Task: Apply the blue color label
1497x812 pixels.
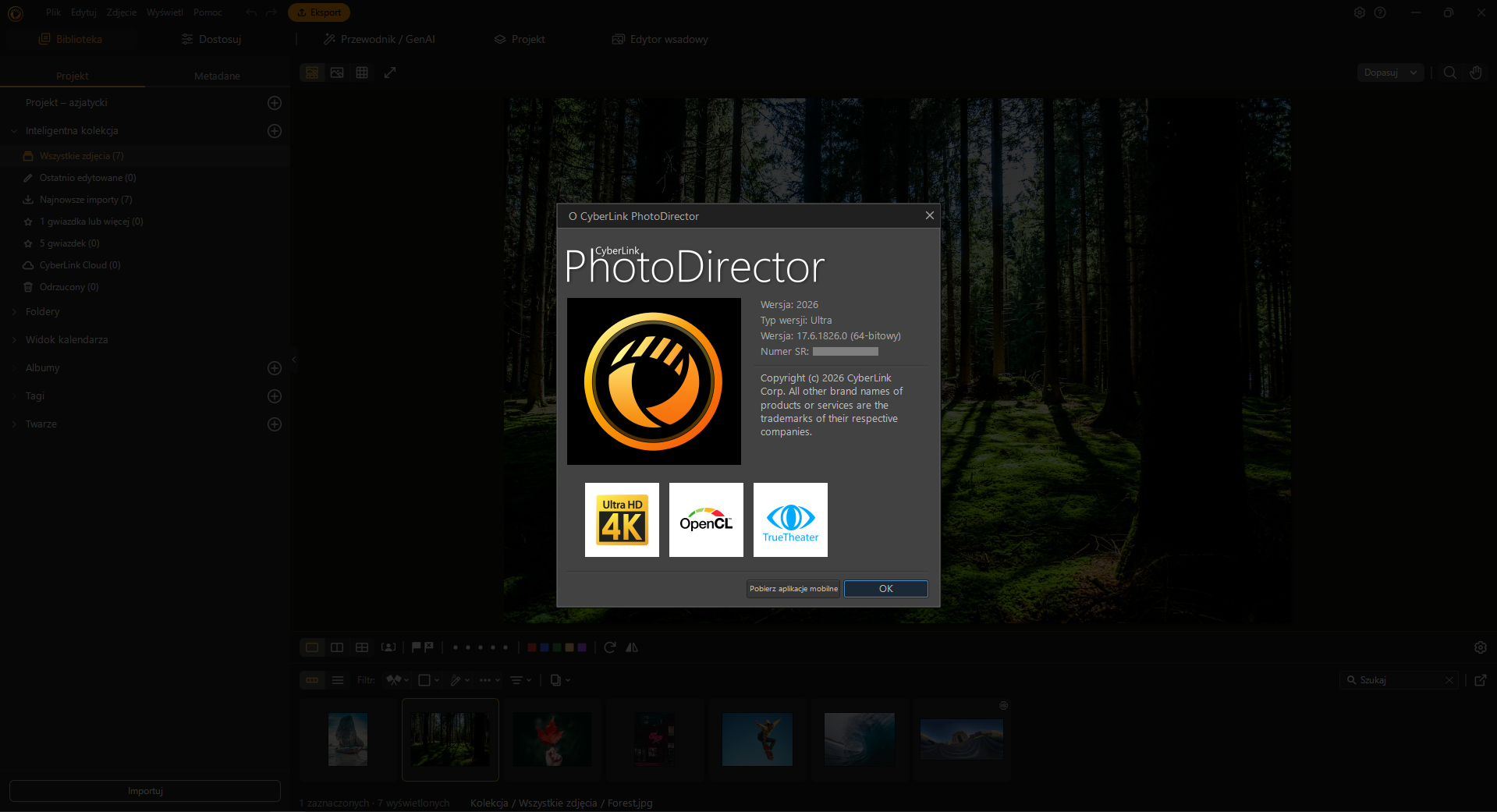Action: click(545, 647)
